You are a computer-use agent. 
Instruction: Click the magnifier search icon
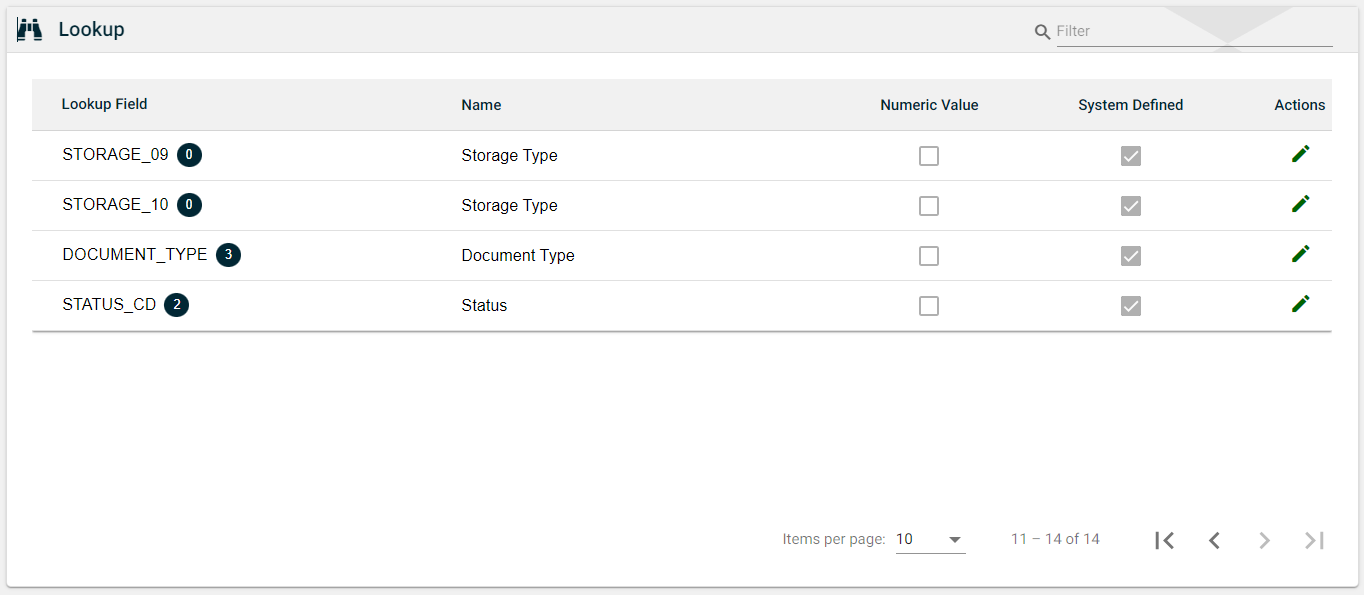1042,32
